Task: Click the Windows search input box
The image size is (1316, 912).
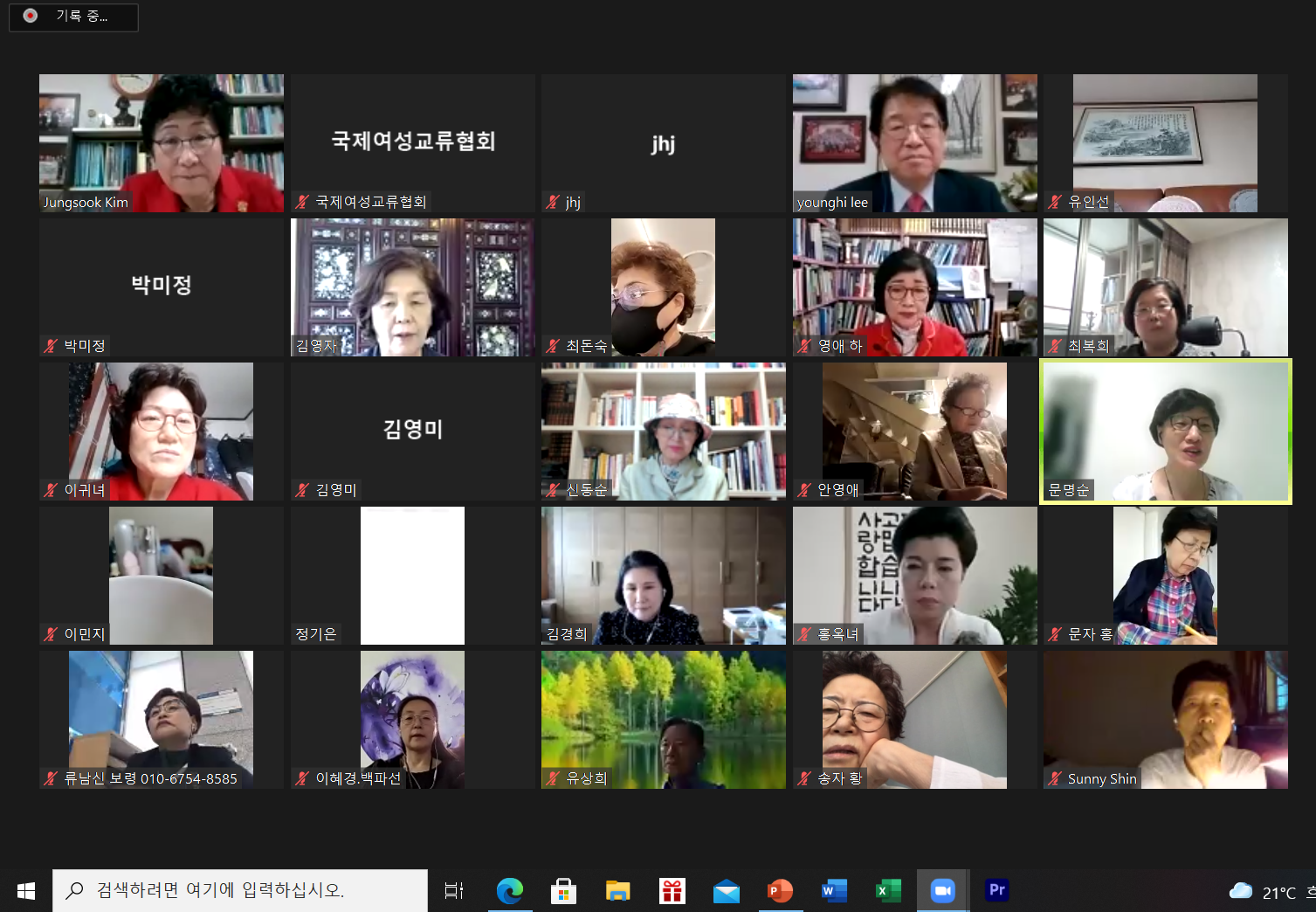Action: pyautogui.click(x=240, y=890)
